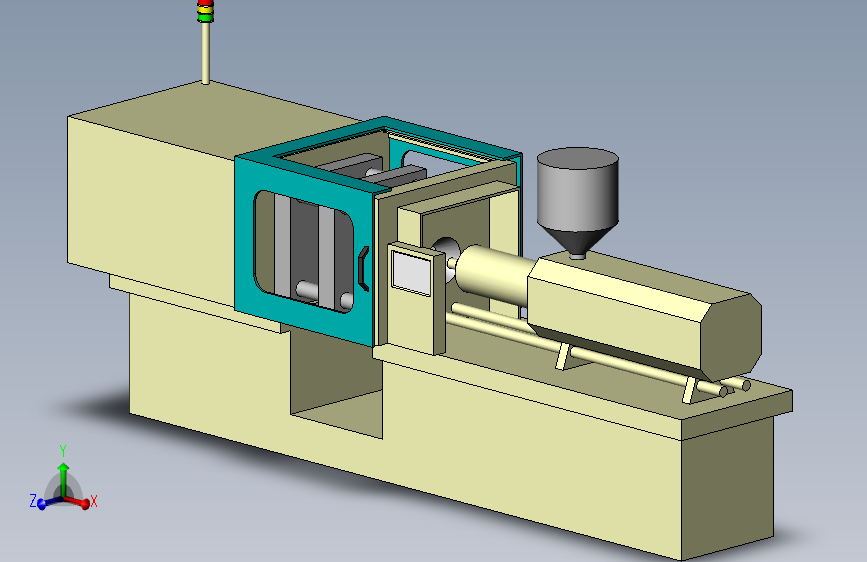The image size is (867, 562).
Task: Click the red X axis of the orientation triad
Action: coord(78,502)
